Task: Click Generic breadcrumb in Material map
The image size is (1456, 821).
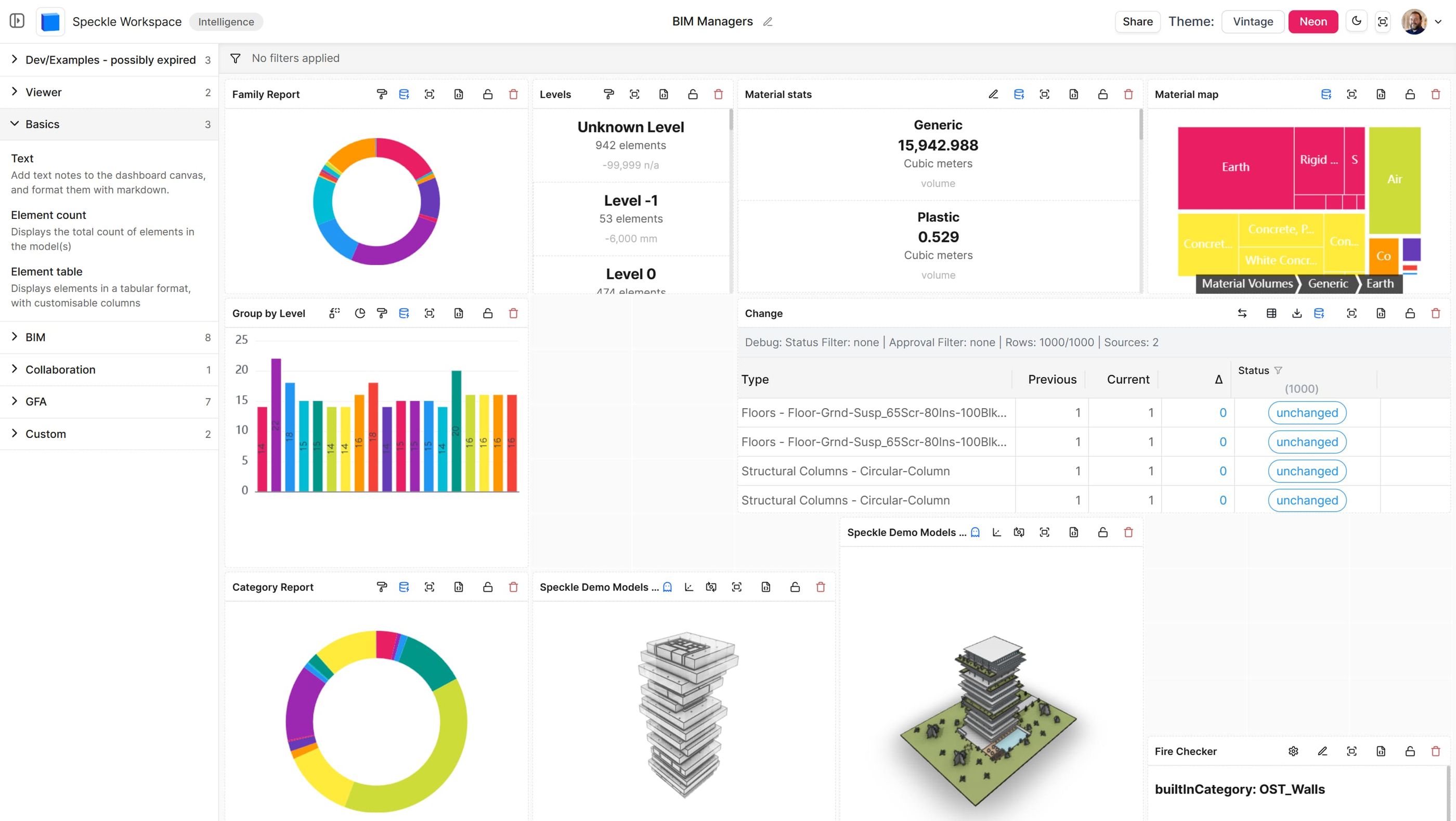Action: (1328, 284)
